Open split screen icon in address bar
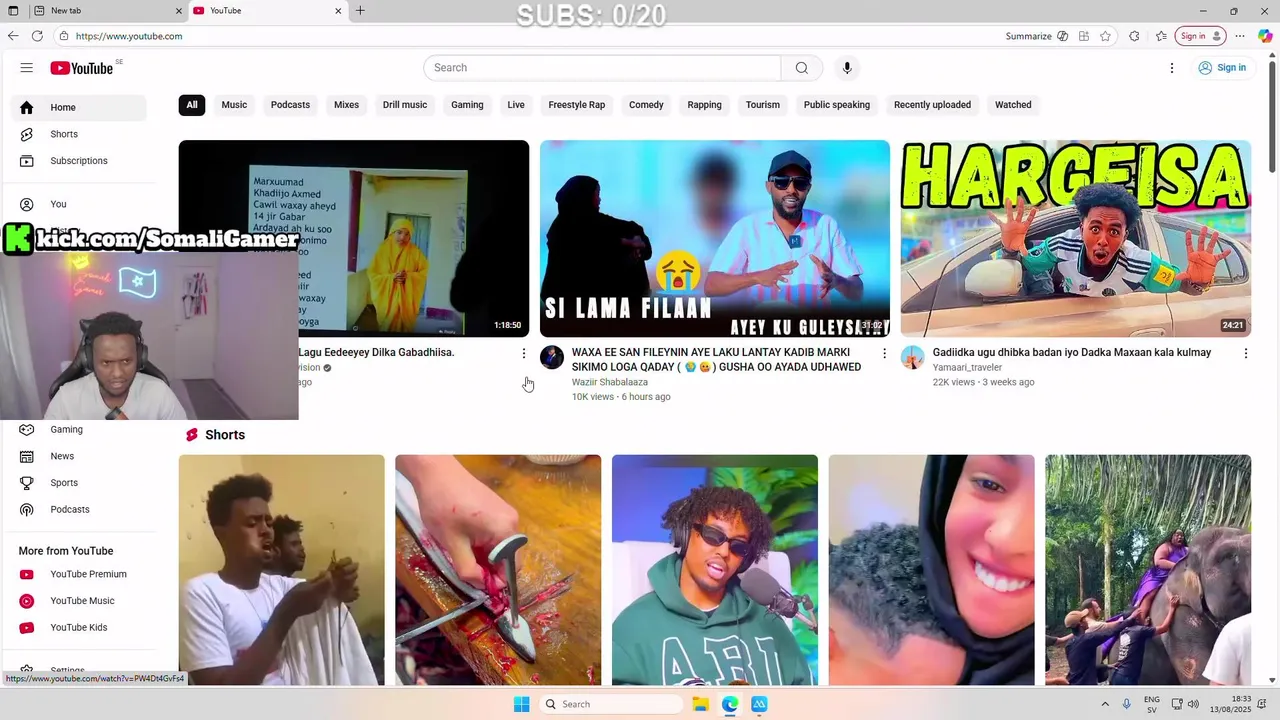Image resolution: width=1280 pixels, height=720 pixels. tap(1084, 36)
